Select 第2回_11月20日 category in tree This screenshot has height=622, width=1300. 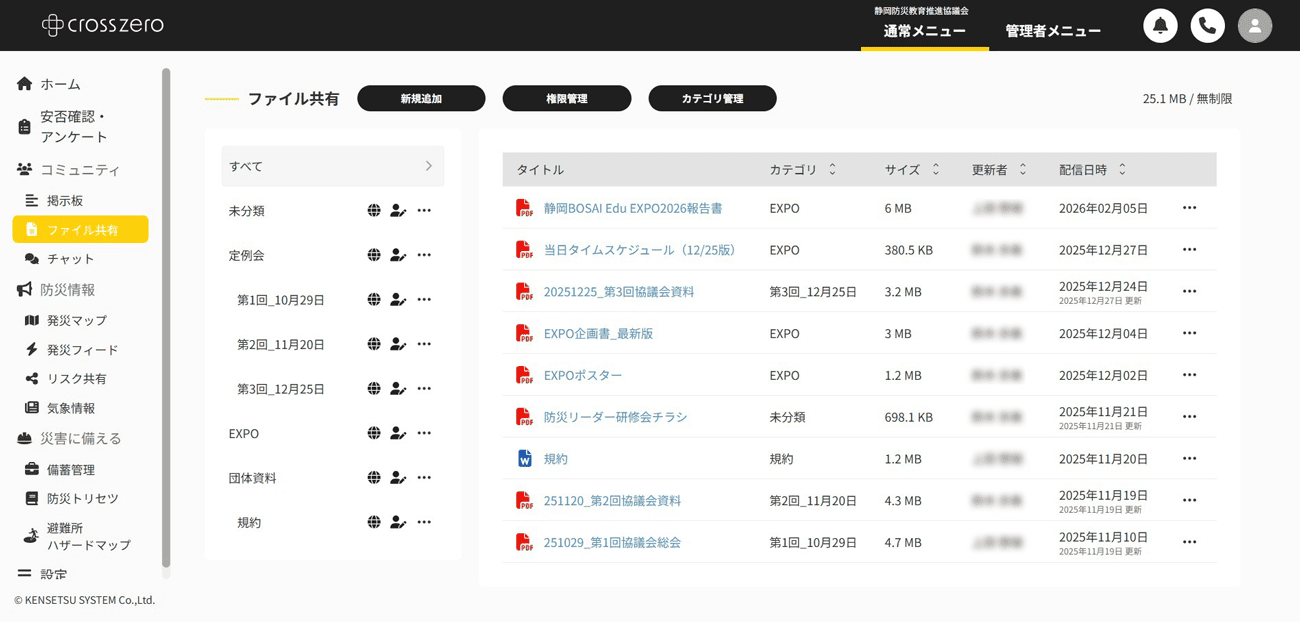(x=280, y=344)
